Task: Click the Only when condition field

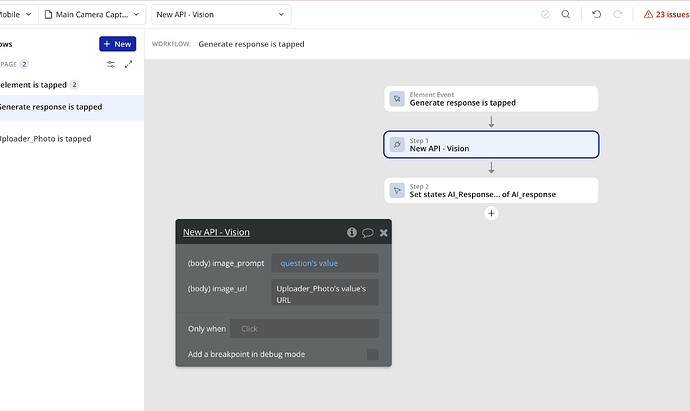Action: [304, 328]
